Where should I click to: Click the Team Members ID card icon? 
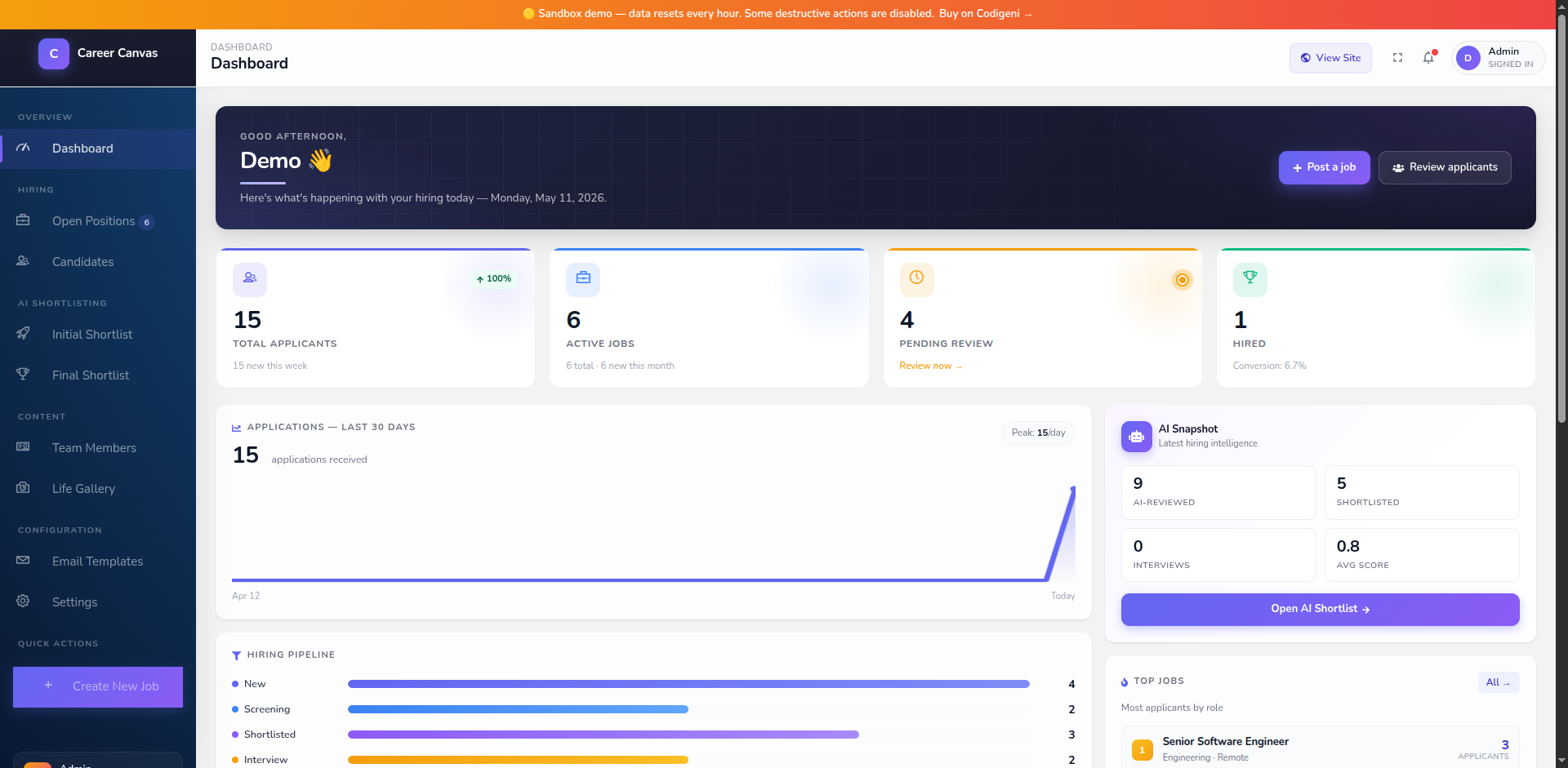[23, 447]
